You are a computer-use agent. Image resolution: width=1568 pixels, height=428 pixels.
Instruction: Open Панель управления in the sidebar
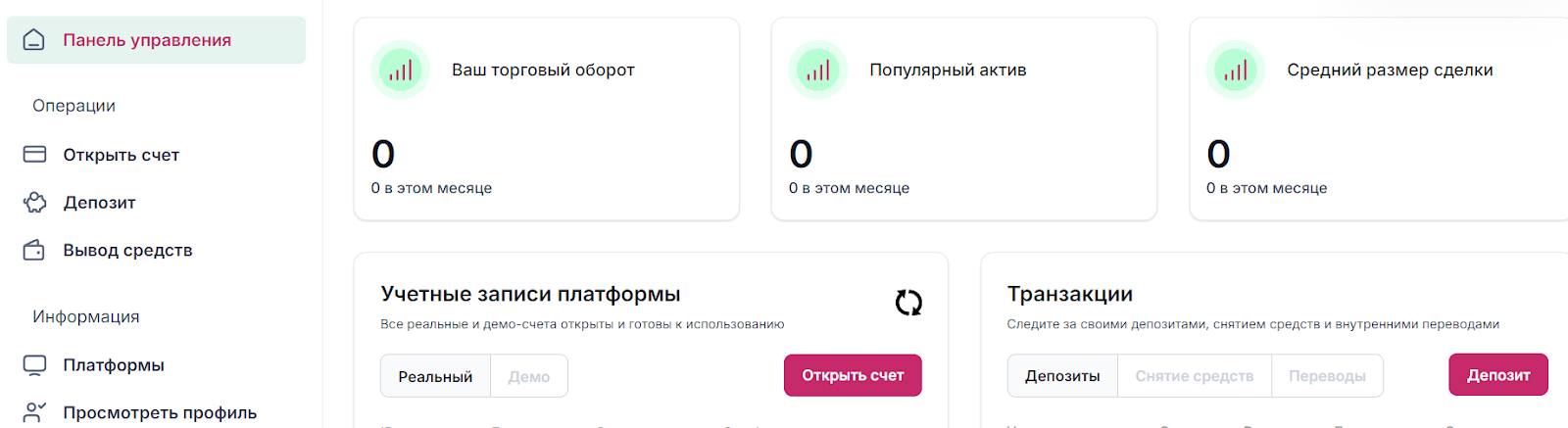tap(147, 40)
